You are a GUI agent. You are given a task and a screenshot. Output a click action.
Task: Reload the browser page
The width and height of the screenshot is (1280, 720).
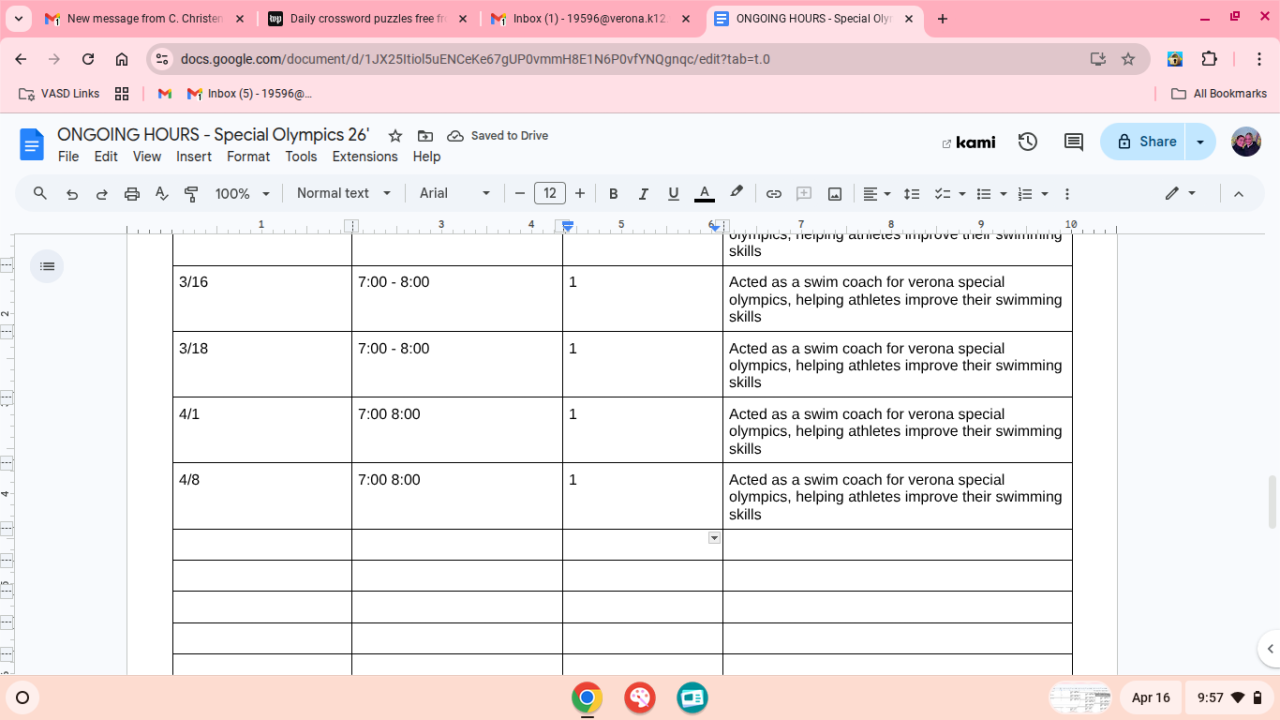(x=88, y=59)
